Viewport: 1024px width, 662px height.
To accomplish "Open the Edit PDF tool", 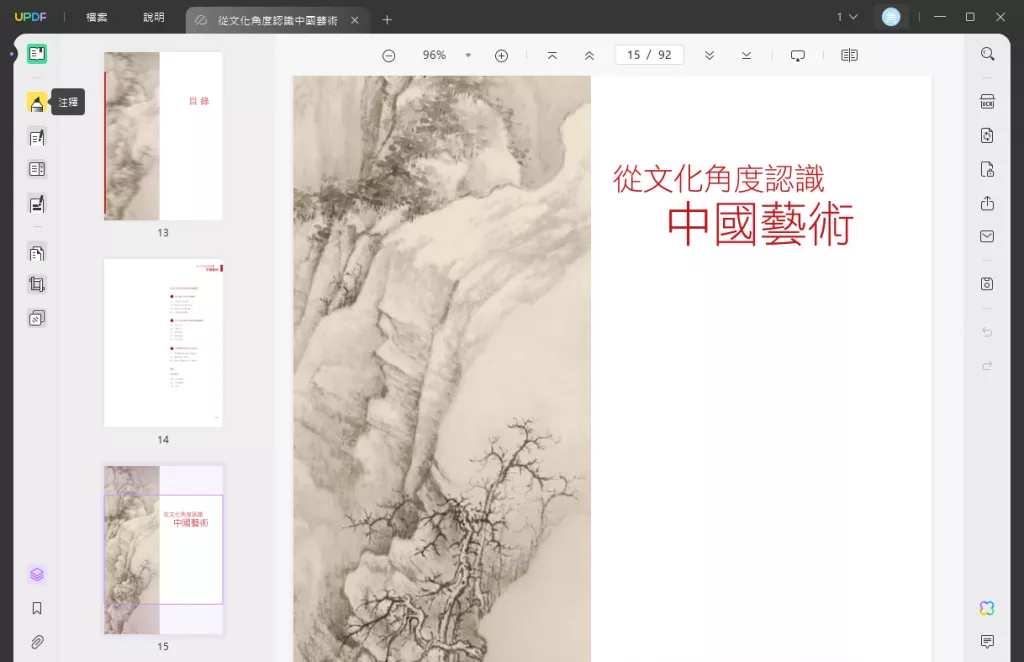I will pos(37,137).
